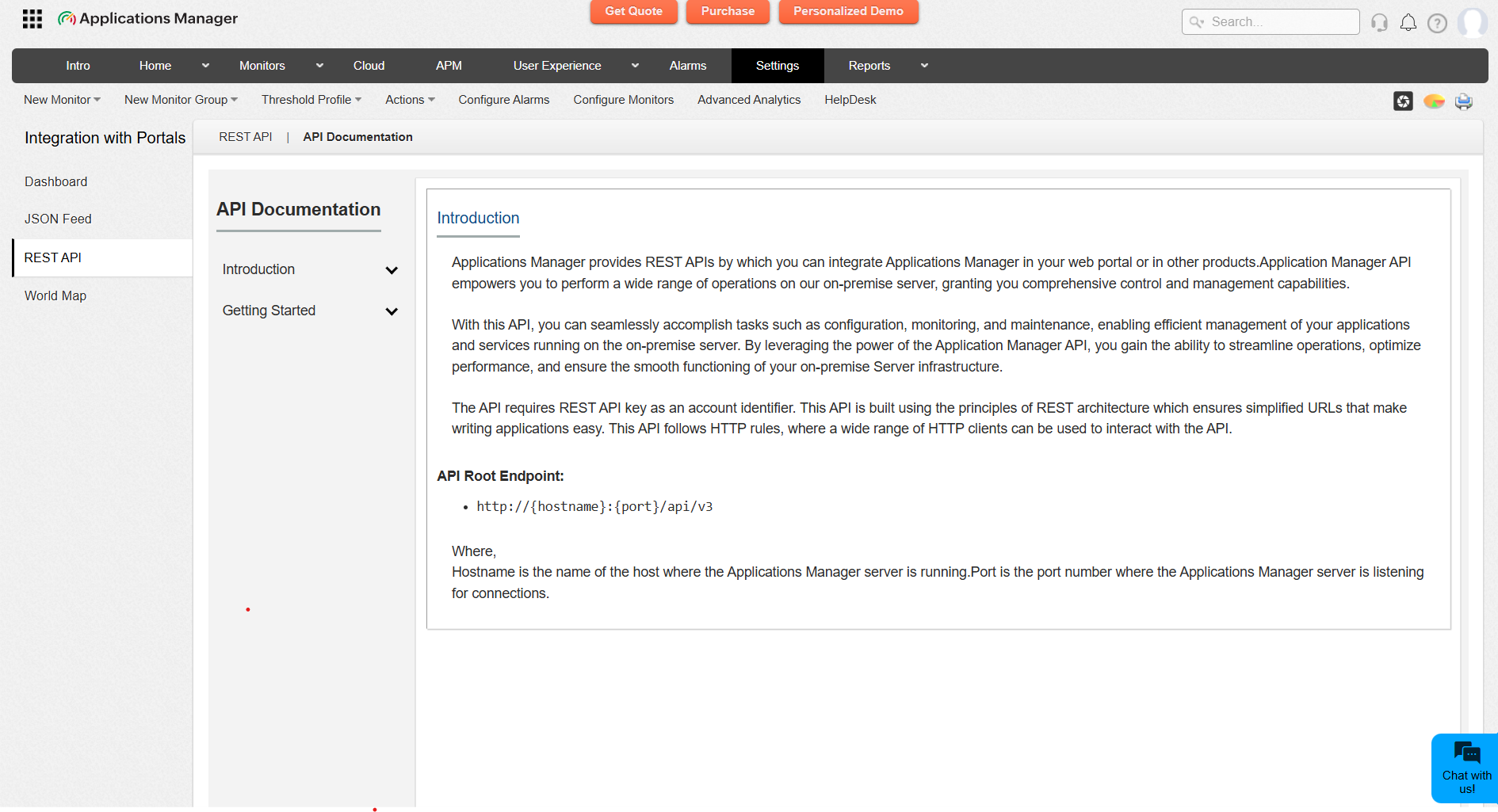Open the help question mark icon

(x=1438, y=23)
